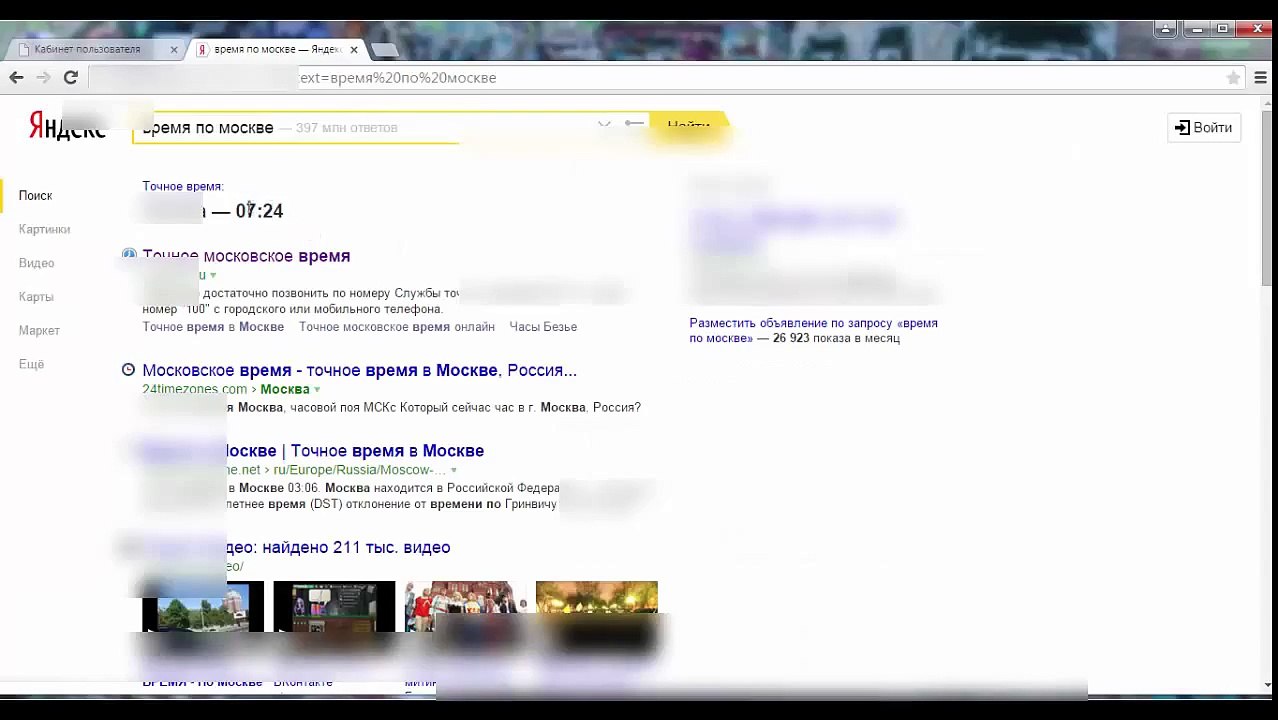Open Картинки in the left sidebar
The height and width of the screenshot is (720, 1278).
44,229
